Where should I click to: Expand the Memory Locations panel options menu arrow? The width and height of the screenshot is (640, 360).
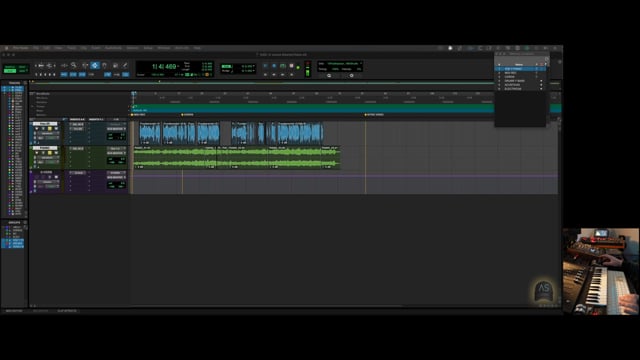coord(546,64)
